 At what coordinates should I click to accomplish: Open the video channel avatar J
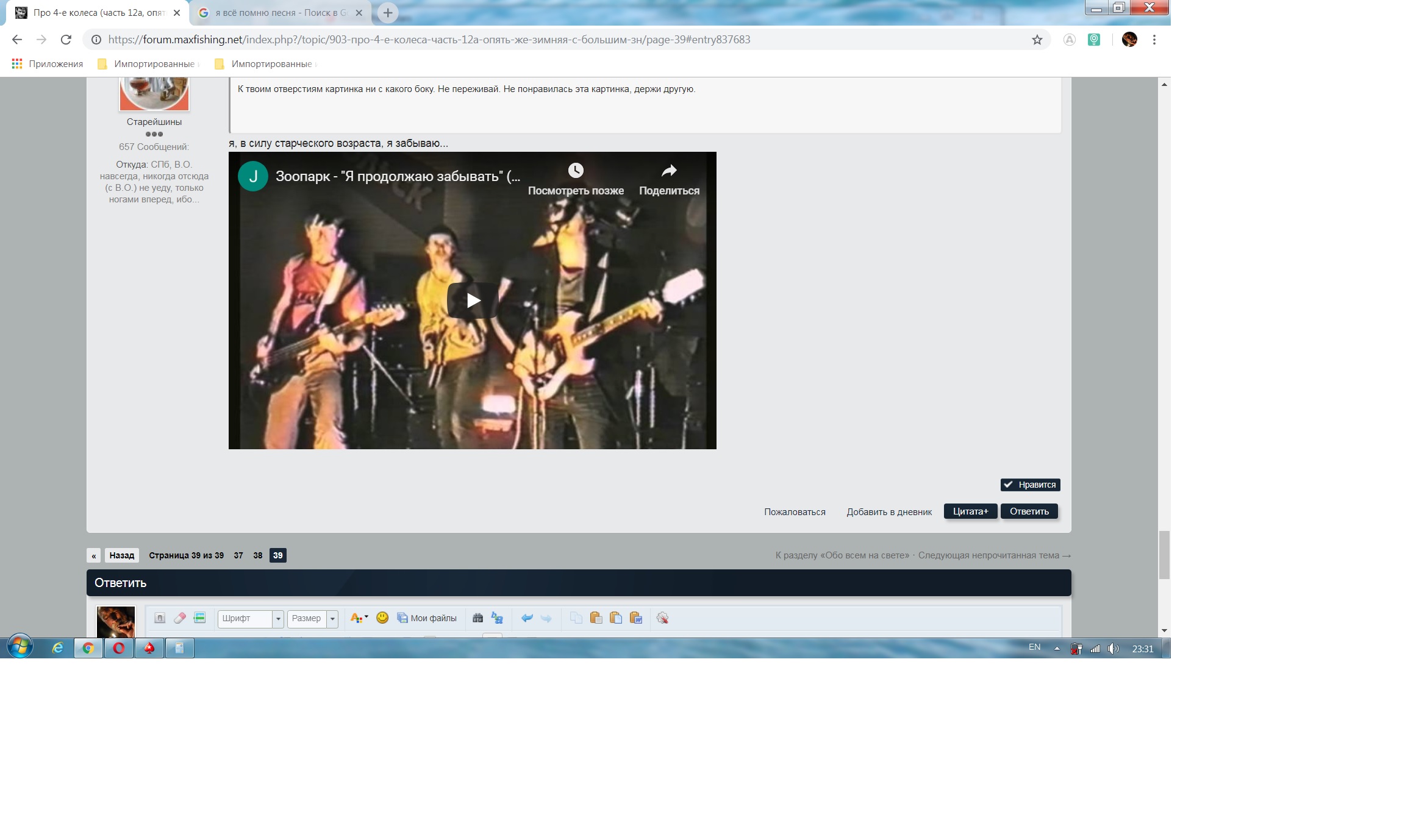253,176
